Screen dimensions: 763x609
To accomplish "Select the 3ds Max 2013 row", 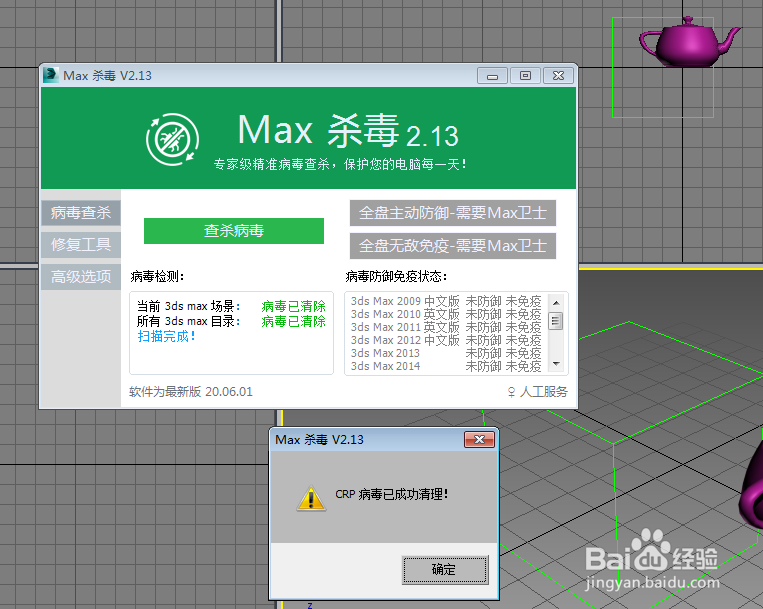I will click(x=446, y=353).
